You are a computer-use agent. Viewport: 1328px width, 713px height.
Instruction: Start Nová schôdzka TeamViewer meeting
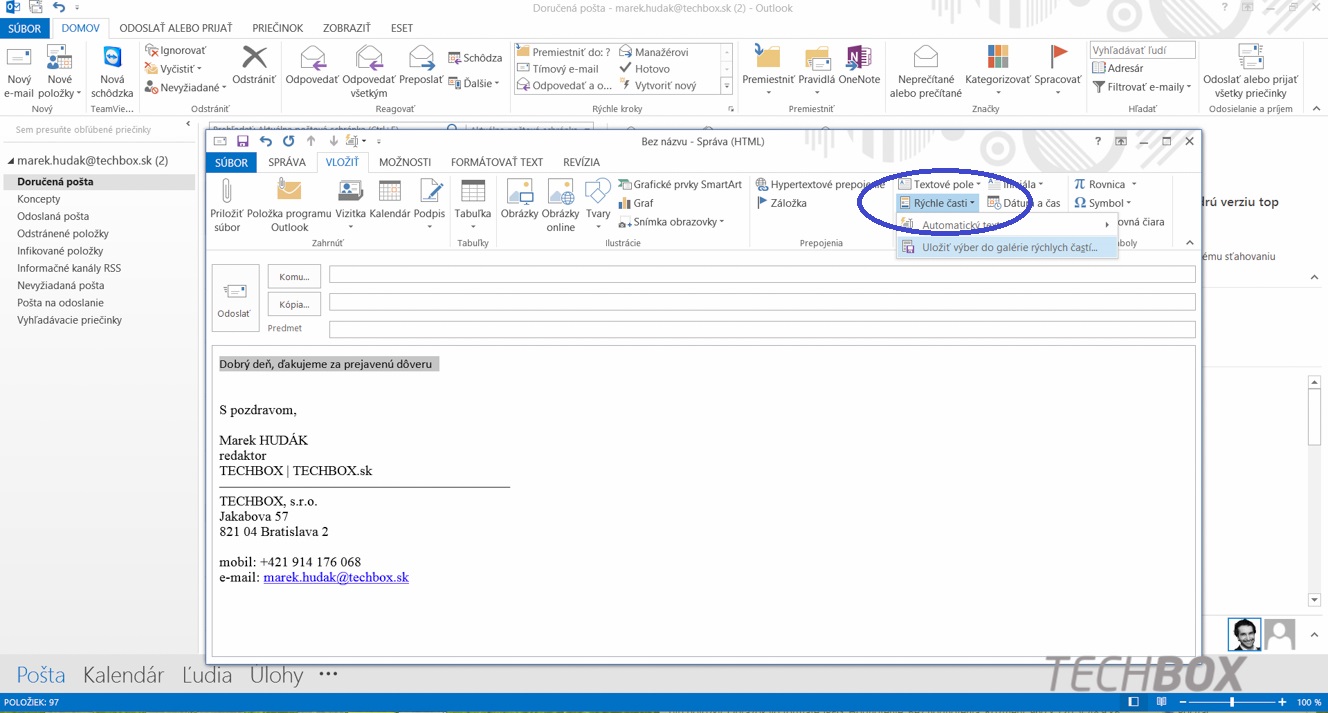click(x=112, y=72)
